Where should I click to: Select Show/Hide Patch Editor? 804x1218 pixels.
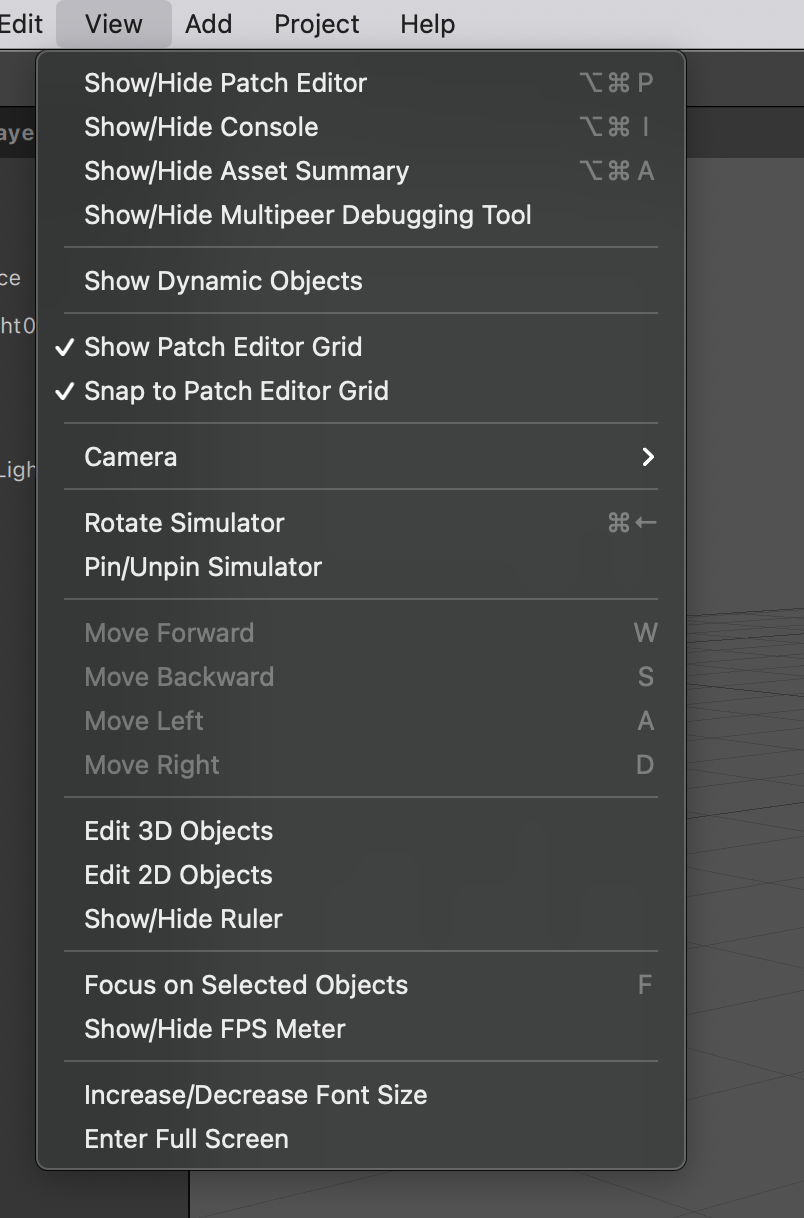pos(225,83)
